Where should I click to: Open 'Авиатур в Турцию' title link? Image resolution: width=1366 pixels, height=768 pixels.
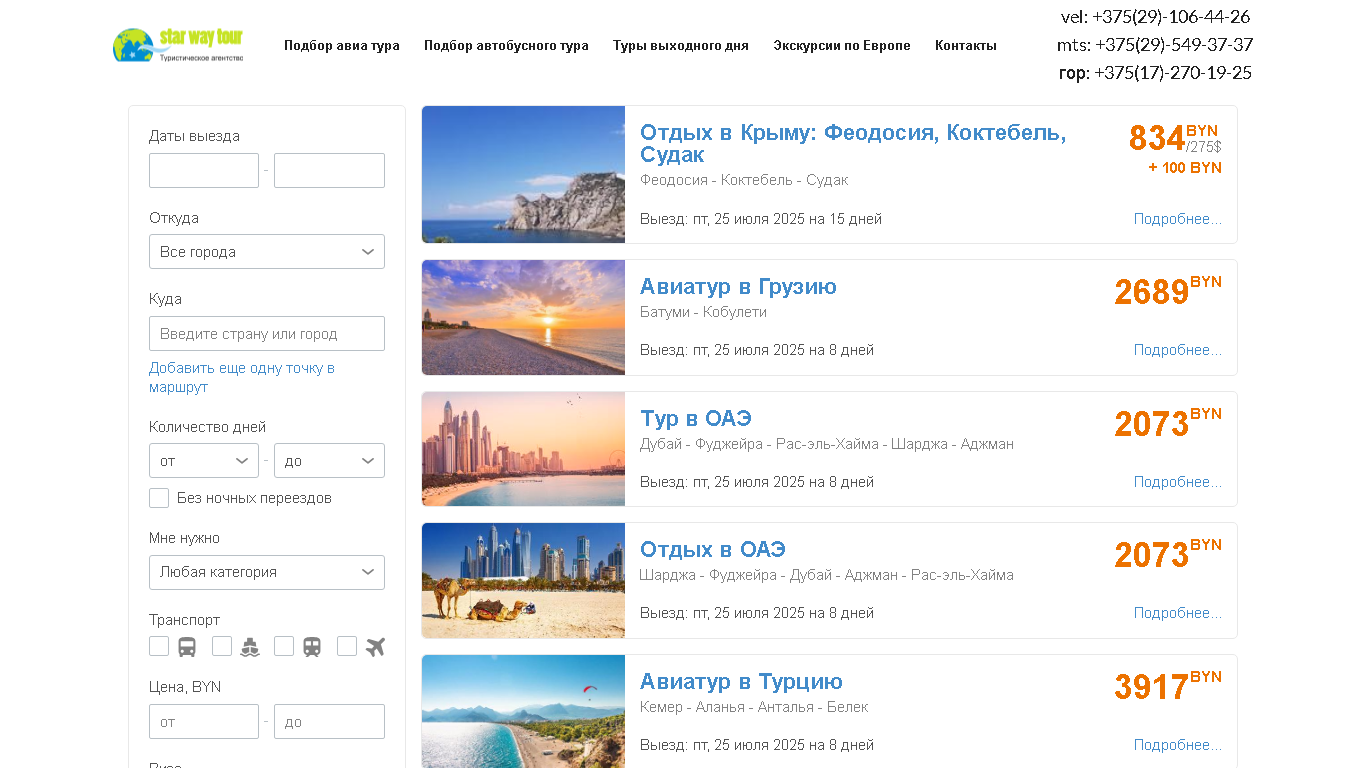coord(741,682)
